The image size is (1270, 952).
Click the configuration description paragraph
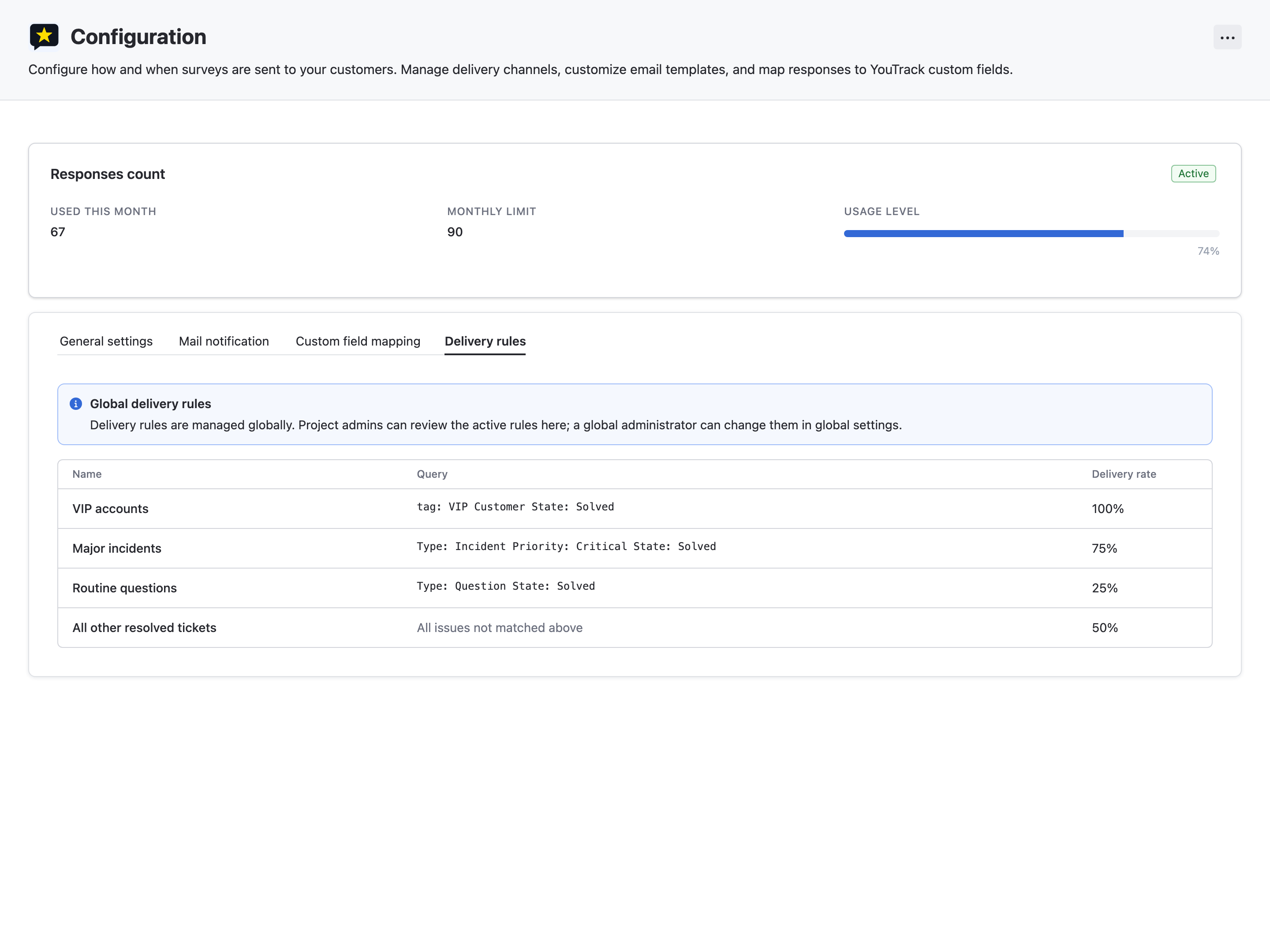pos(520,70)
